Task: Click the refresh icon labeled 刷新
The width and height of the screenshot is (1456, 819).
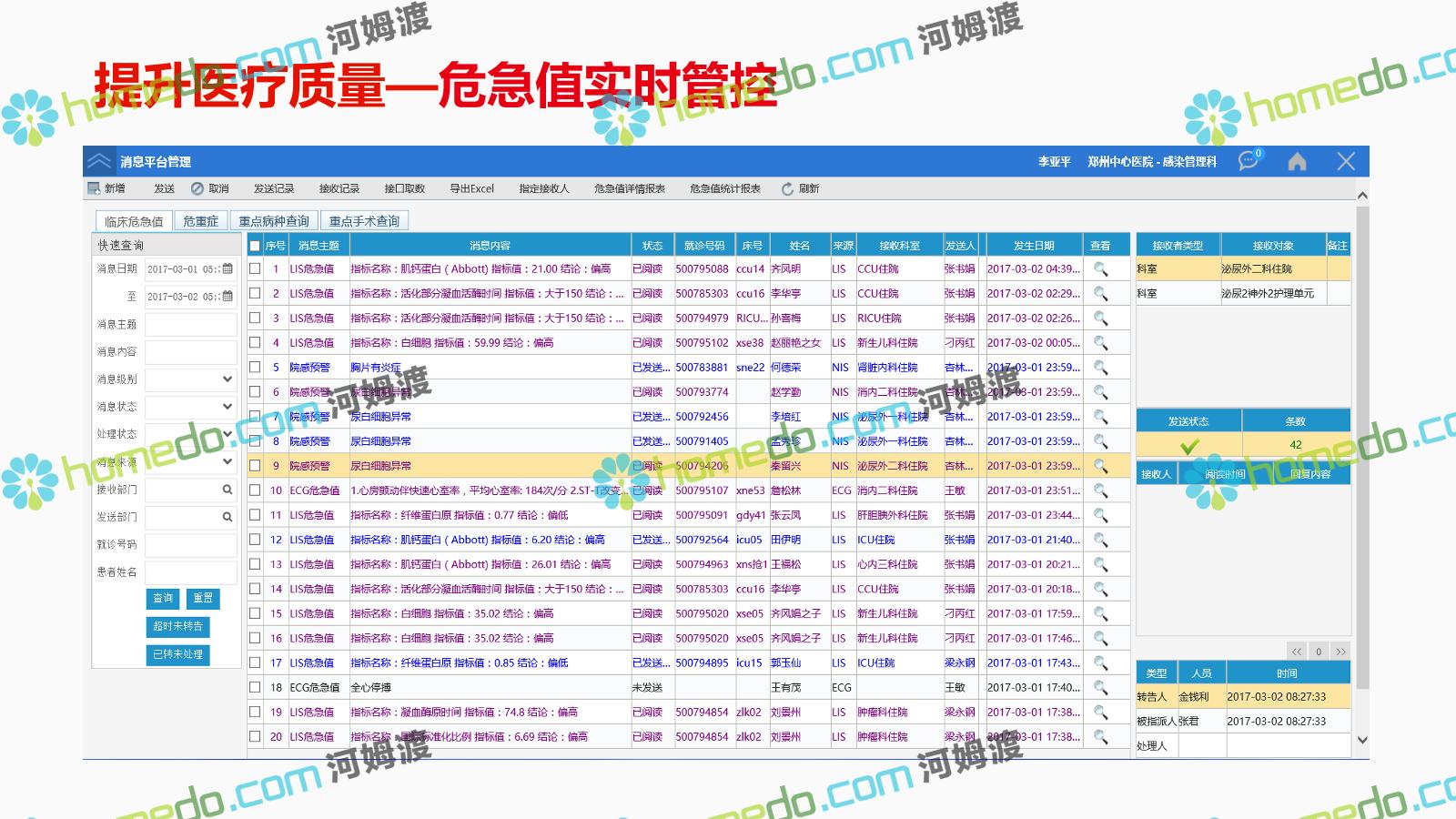Action: tap(788, 188)
